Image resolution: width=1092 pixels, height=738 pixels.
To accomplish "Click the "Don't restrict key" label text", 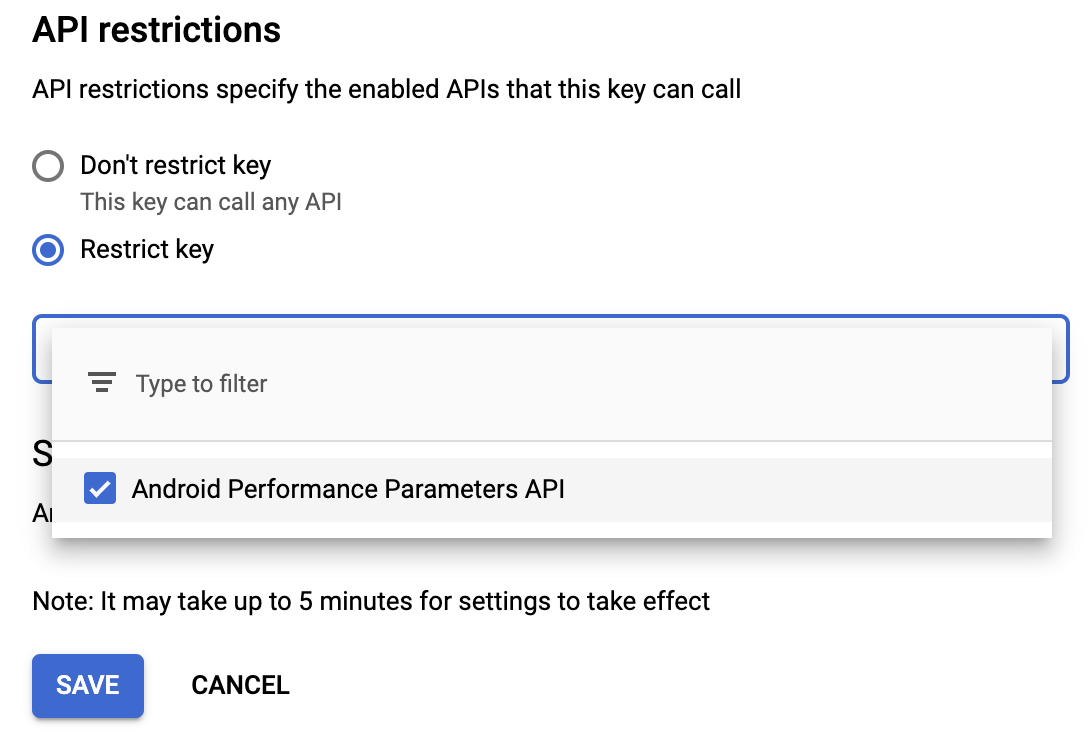I will [x=175, y=165].
